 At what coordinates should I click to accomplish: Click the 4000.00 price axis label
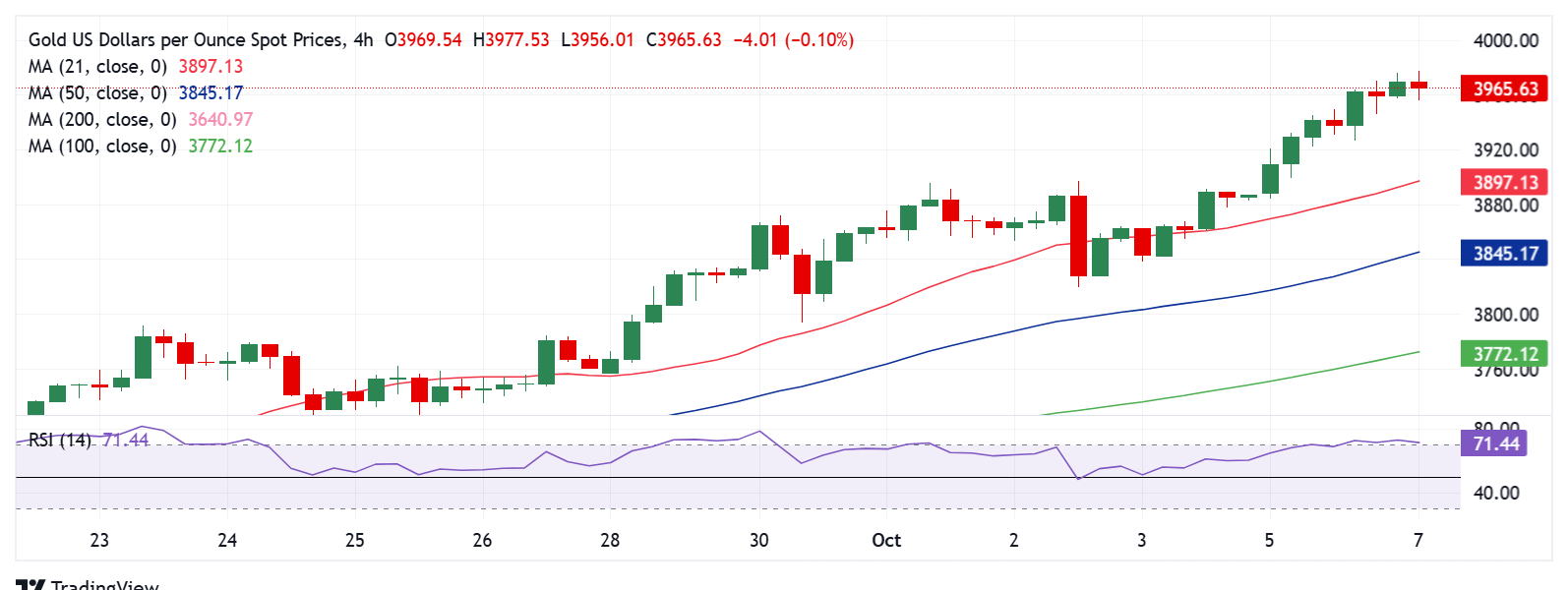pos(1505,40)
